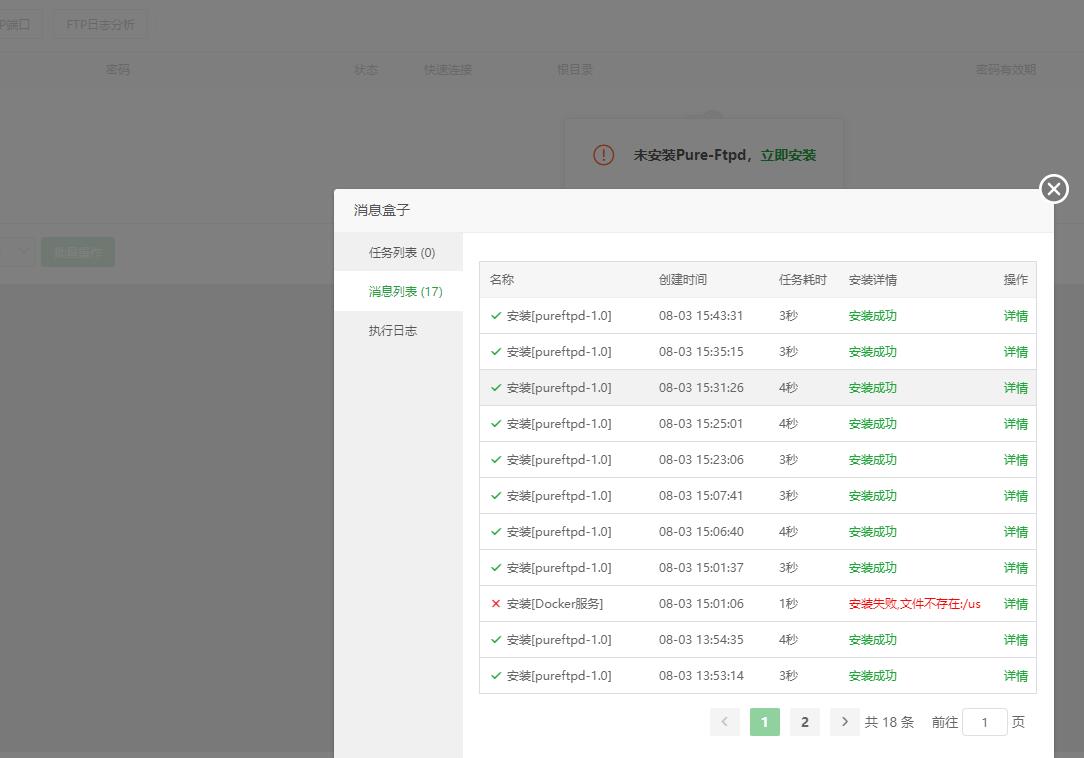
Task: Jump to page 2 in the pagination
Action: point(805,722)
